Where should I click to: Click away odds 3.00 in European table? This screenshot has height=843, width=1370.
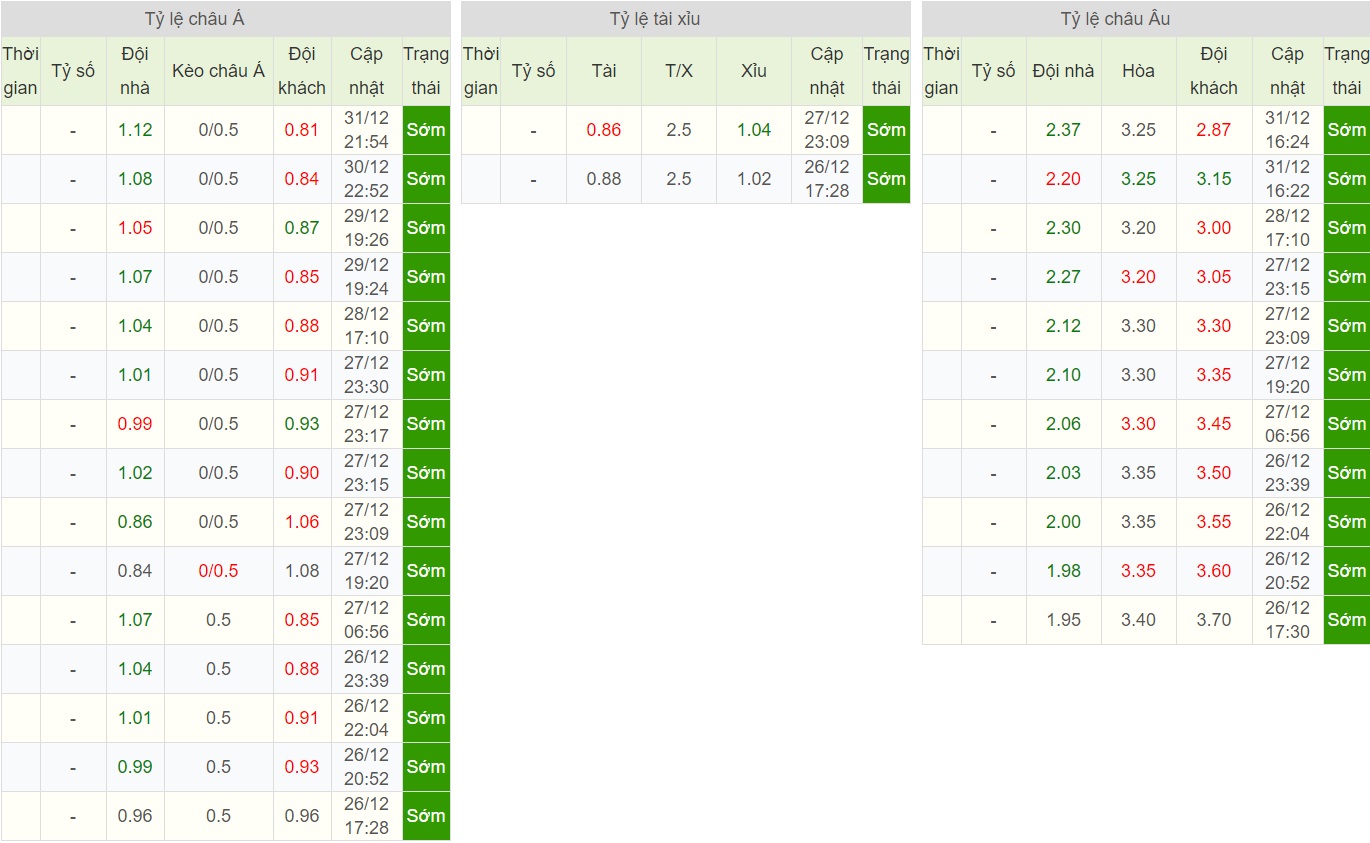click(x=1214, y=228)
